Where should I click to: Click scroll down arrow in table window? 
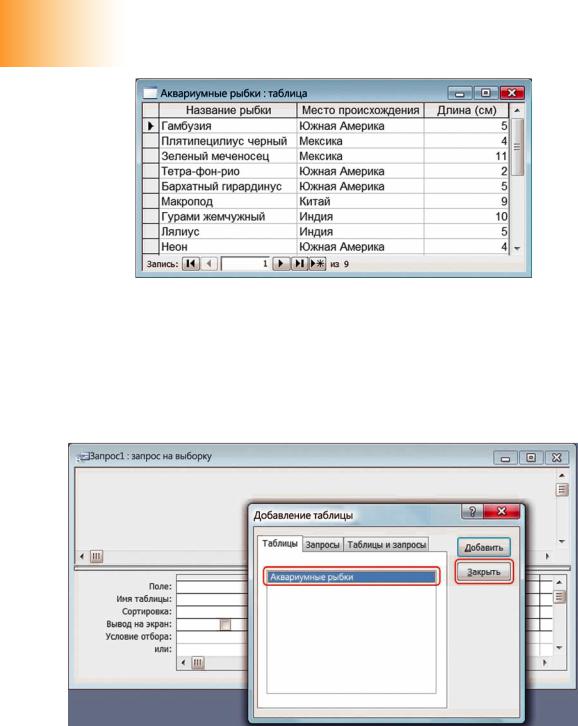(x=517, y=249)
